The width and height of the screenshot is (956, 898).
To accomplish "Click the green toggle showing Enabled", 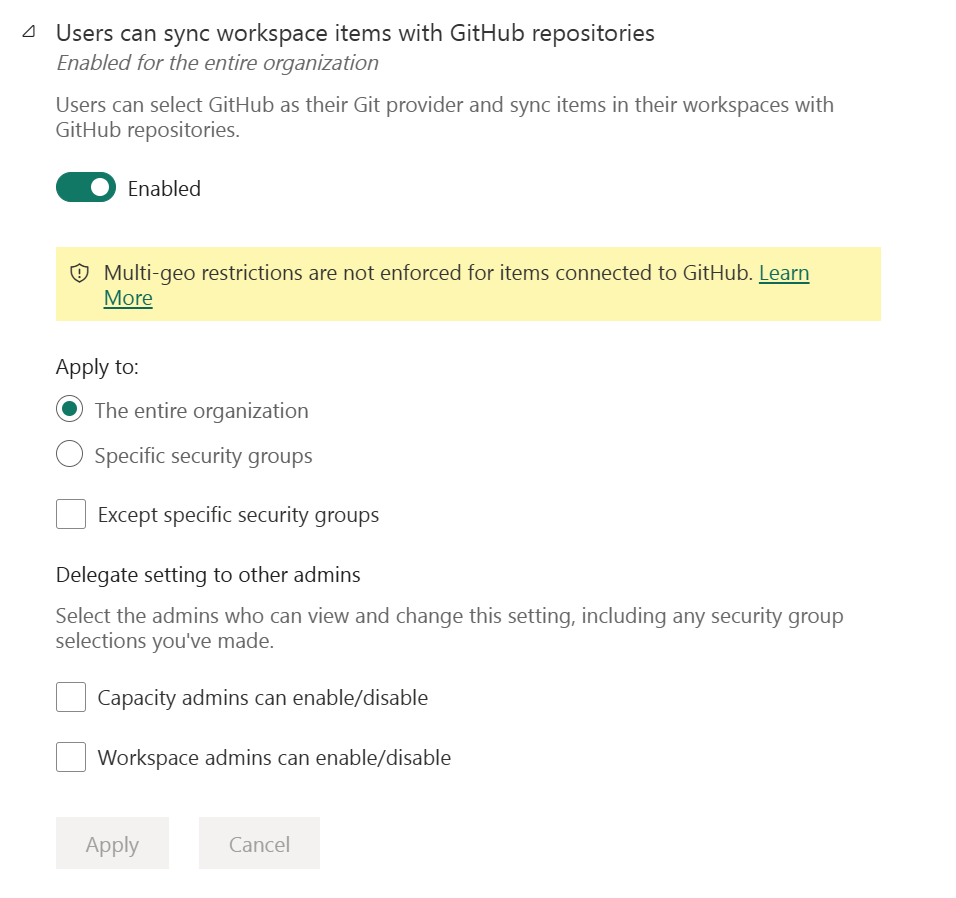I will click(x=86, y=187).
